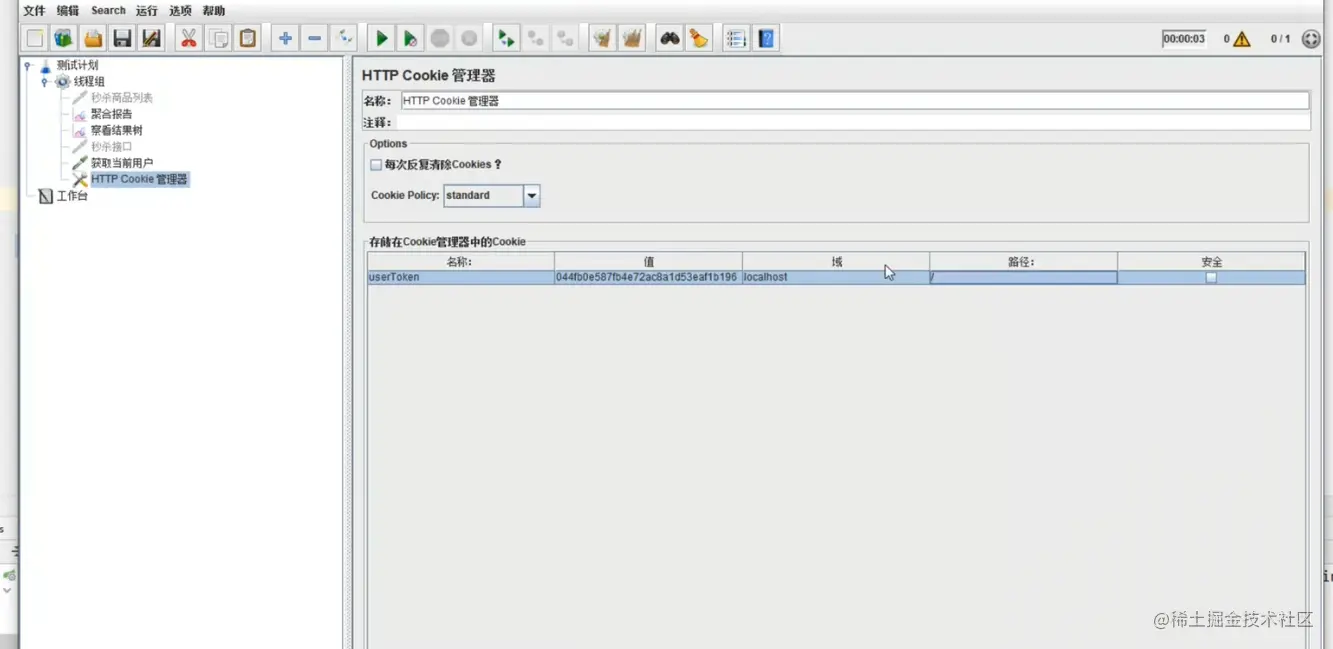The height and width of the screenshot is (649, 1333).
Task: Tick the 安全 checkbox in userToken row
Action: pos(1211,278)
